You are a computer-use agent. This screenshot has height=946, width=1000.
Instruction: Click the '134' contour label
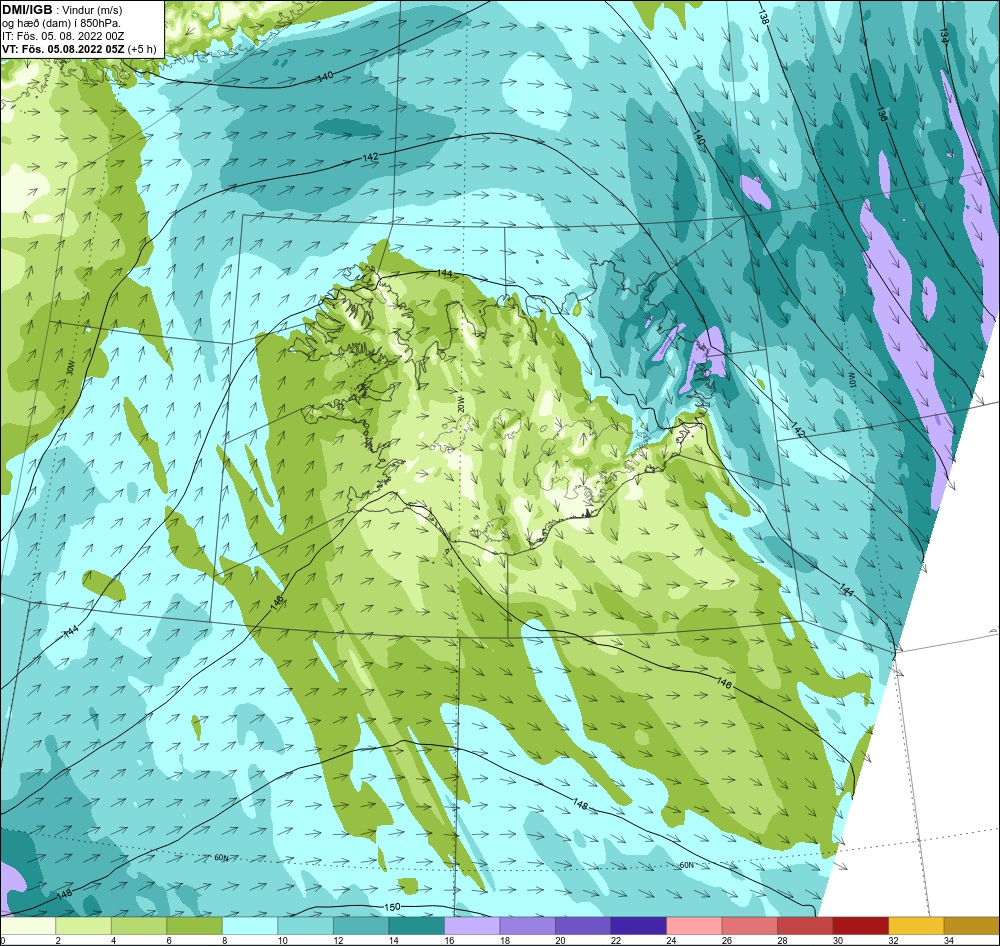click(943, 34)
